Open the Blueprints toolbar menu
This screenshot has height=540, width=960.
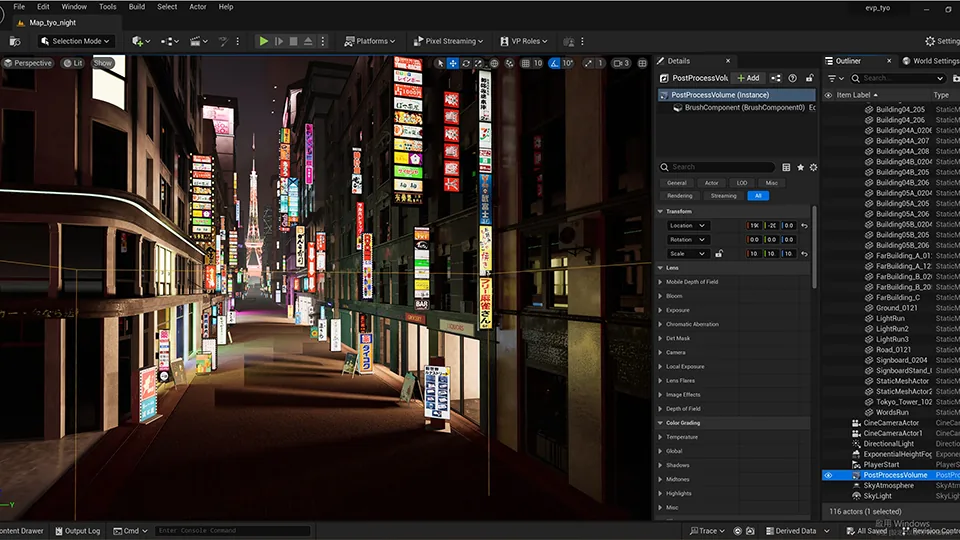coord(170,41)
